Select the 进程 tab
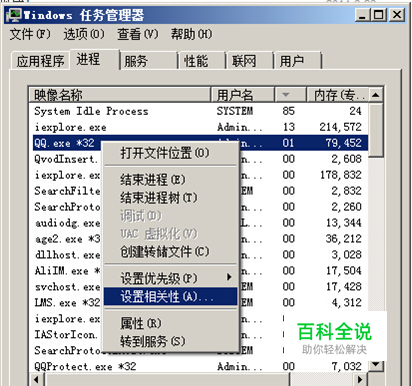Image resolution: width=412 pixels, height=386 pixels. tap(94, 59)
